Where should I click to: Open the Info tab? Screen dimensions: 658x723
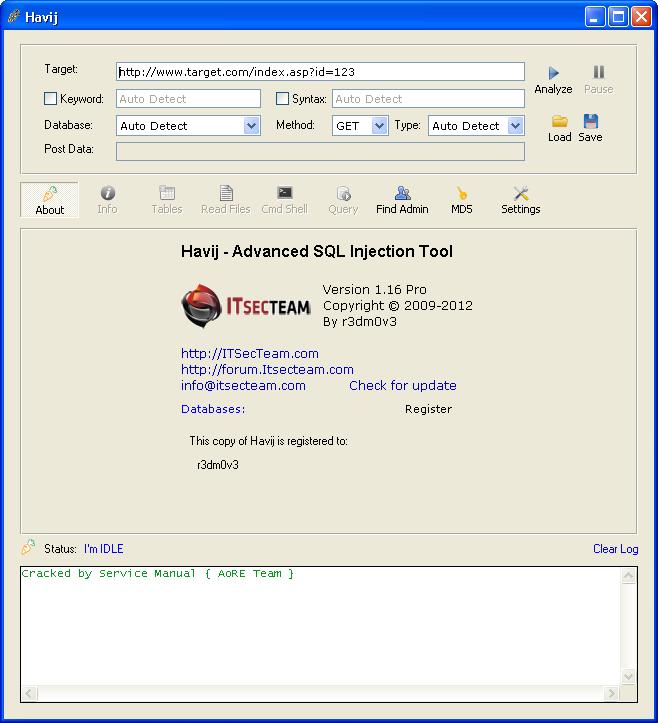click(x=107, y=200)
